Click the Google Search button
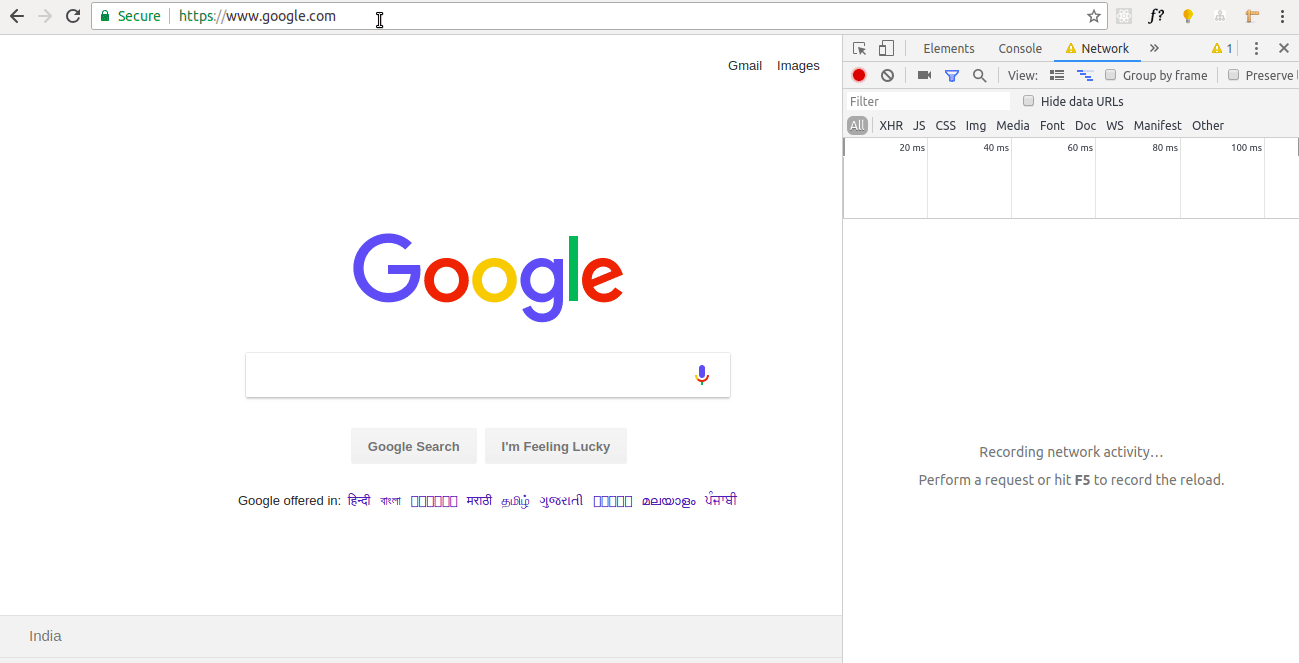 coord(414,446)
